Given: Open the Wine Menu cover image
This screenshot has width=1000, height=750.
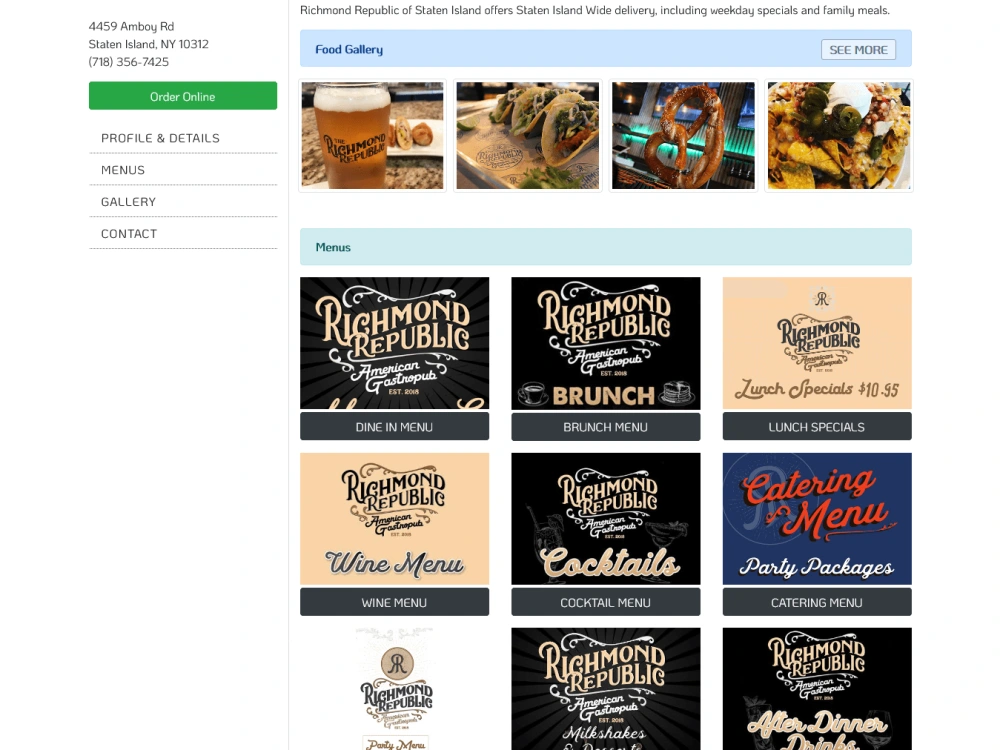Looking at the screenshot, I should [394, 518].
